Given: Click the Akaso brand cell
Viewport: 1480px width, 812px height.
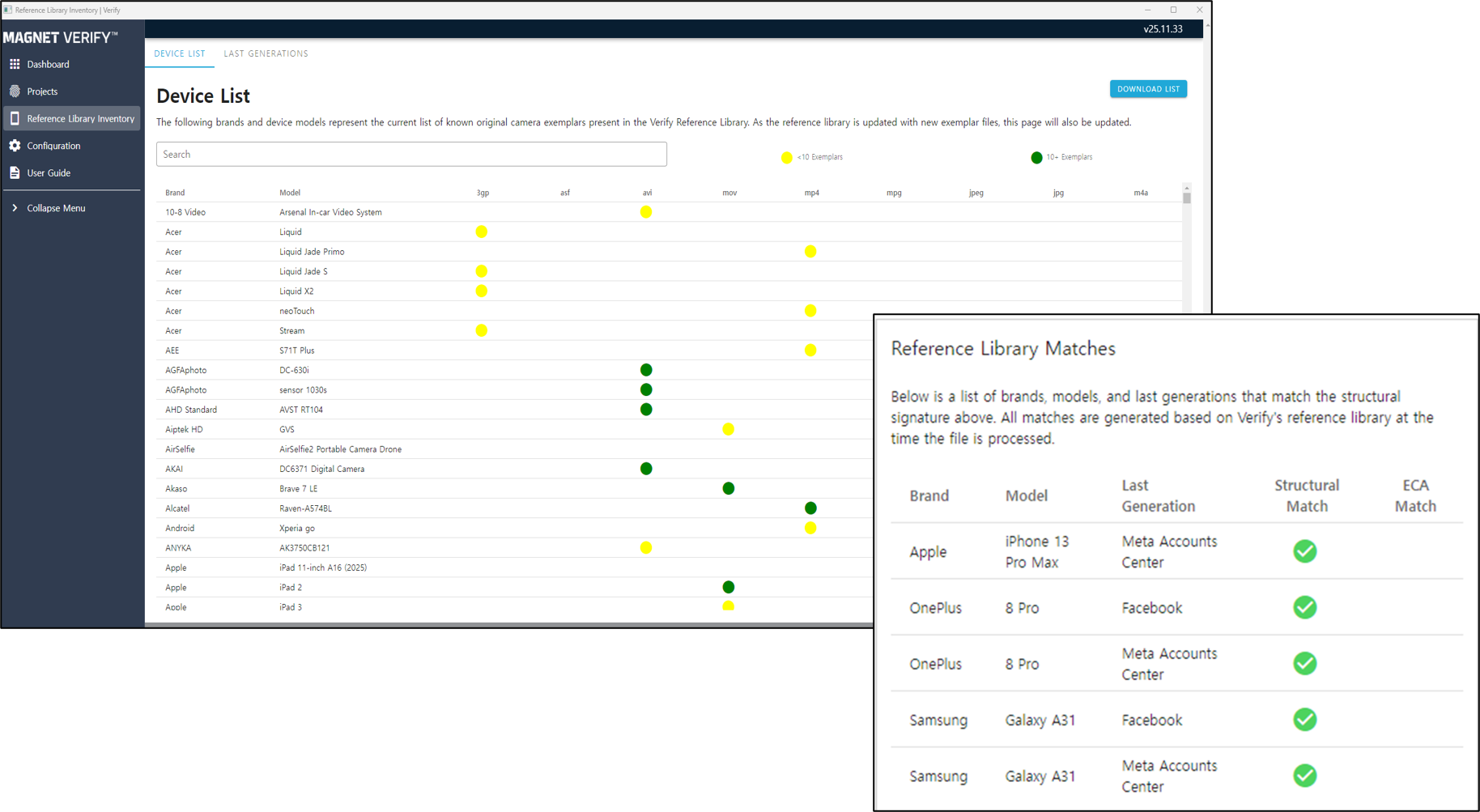Looking at the screenshot, I should click(x=176, y=489).
